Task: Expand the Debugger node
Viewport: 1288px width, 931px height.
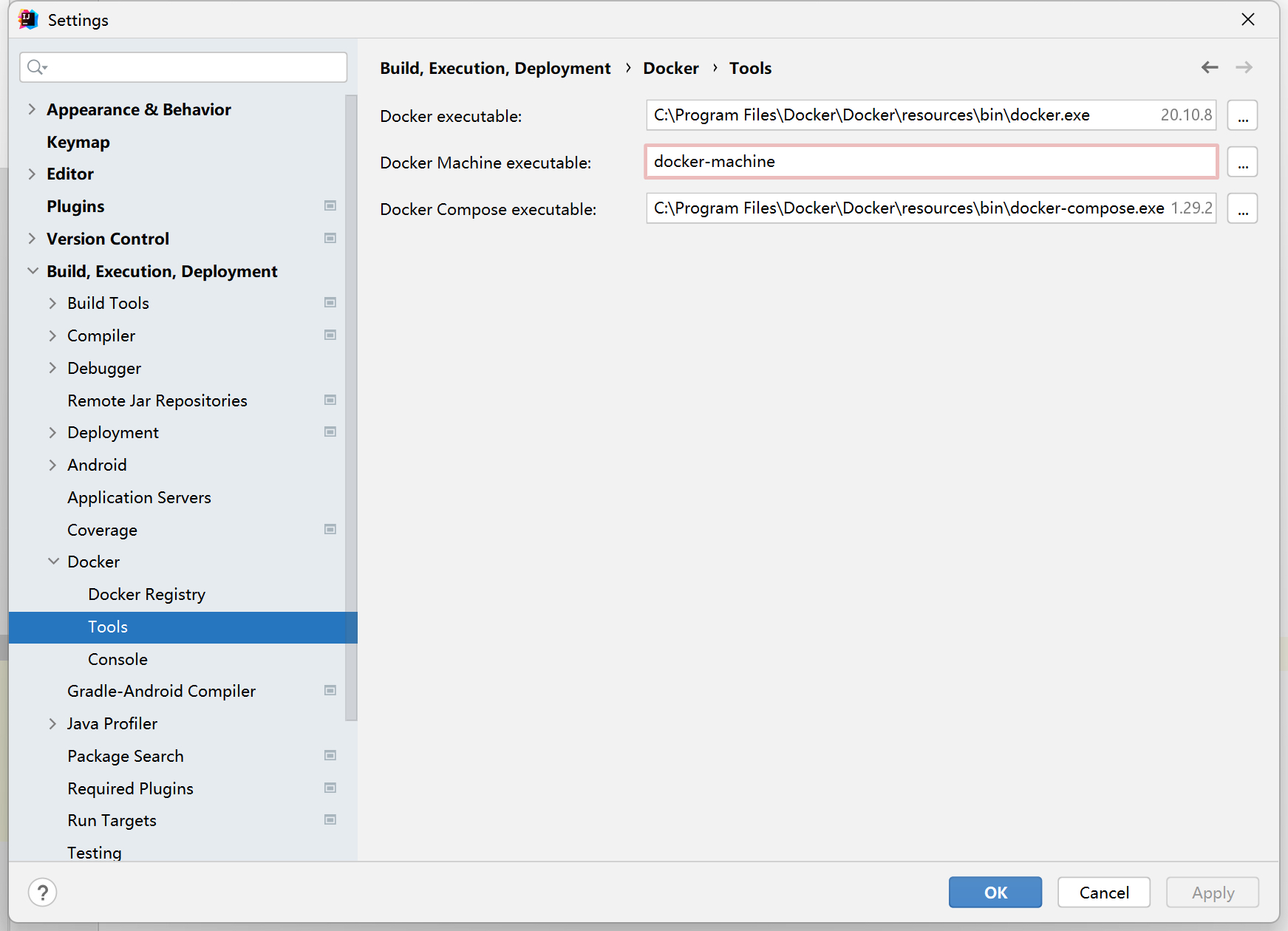Action: click(52, 368)
